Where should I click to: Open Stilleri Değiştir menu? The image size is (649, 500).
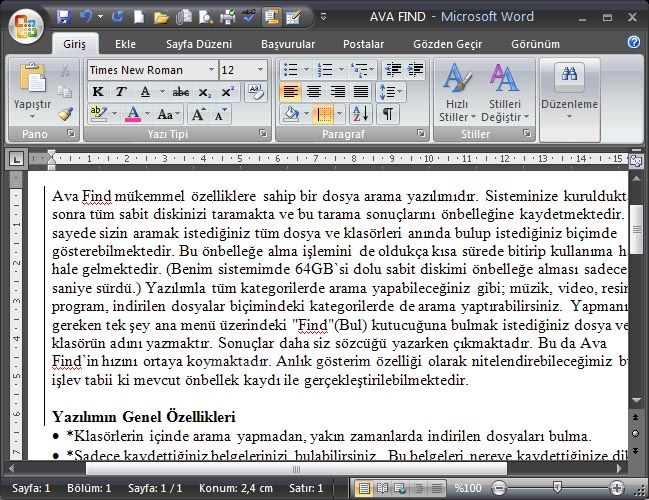tap(505, 92)
